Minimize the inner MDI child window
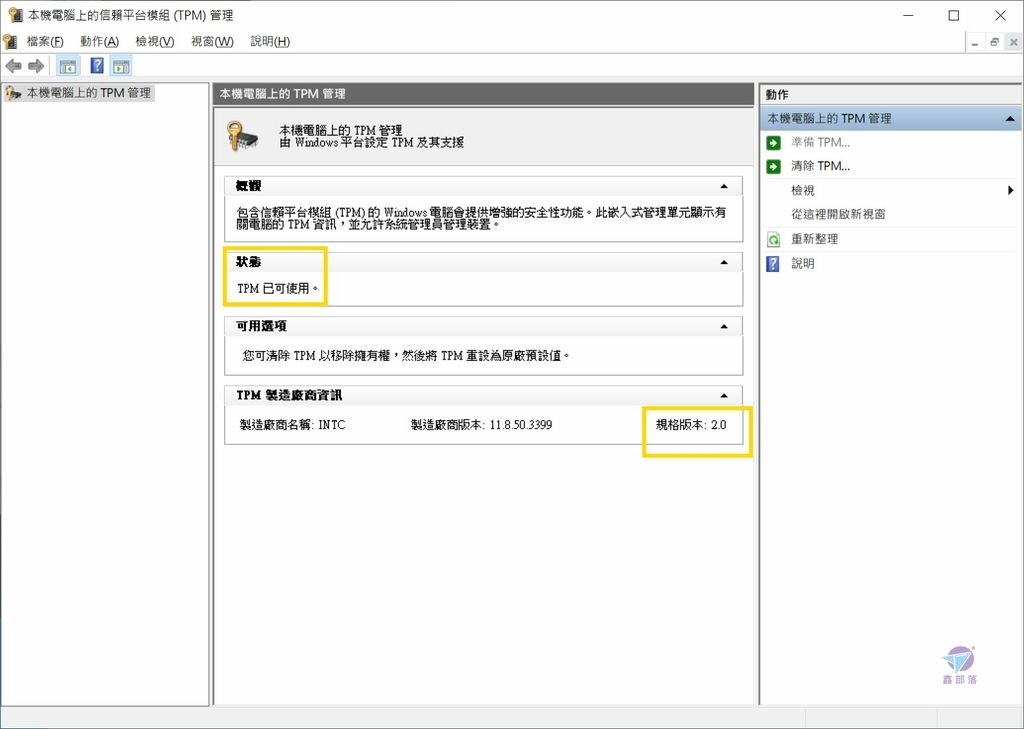This screenshot has height=729, width=1024. click(x=975, y=42)
